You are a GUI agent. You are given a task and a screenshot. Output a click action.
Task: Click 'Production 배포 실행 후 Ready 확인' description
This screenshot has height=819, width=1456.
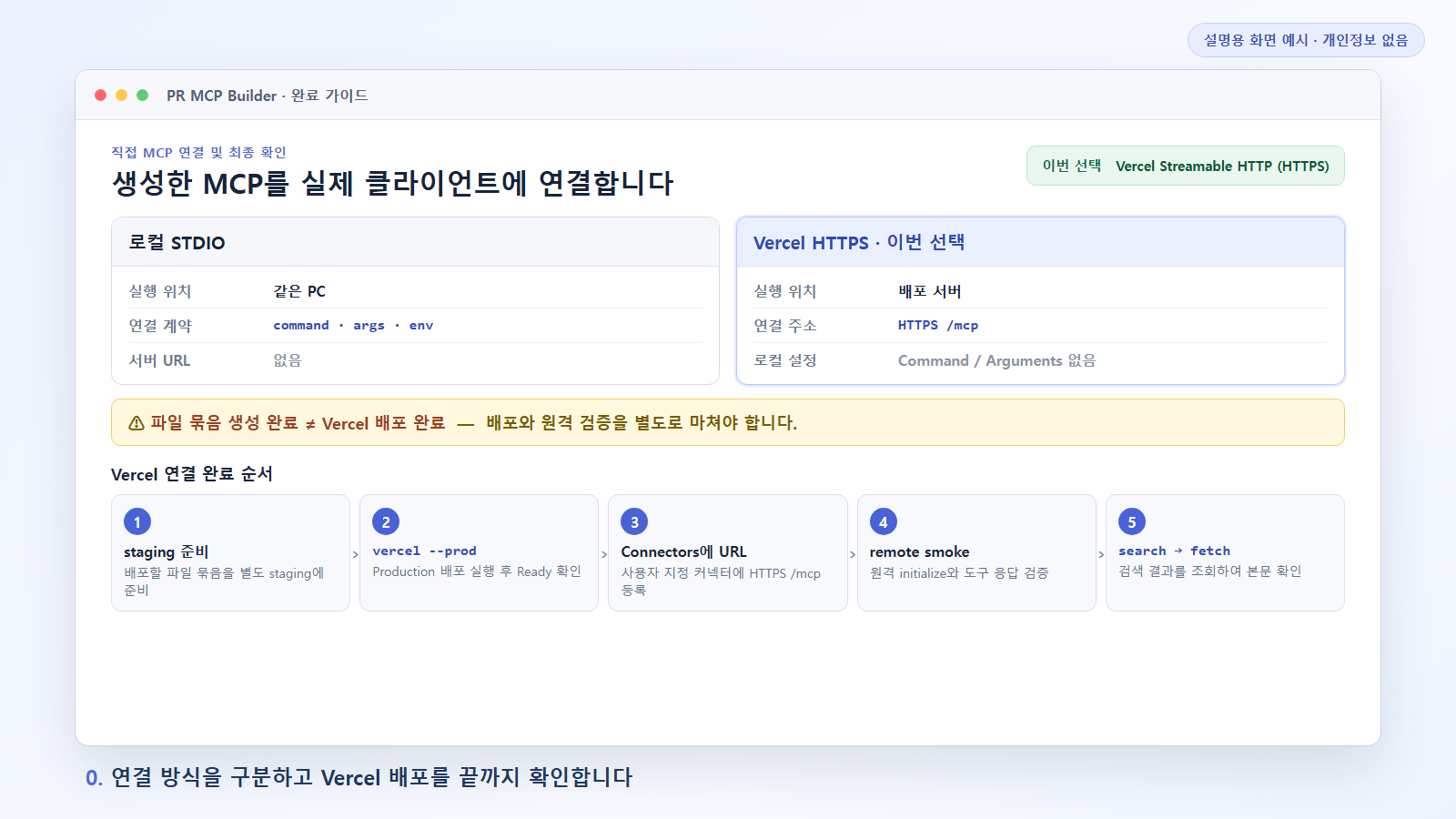click(477, 571)
